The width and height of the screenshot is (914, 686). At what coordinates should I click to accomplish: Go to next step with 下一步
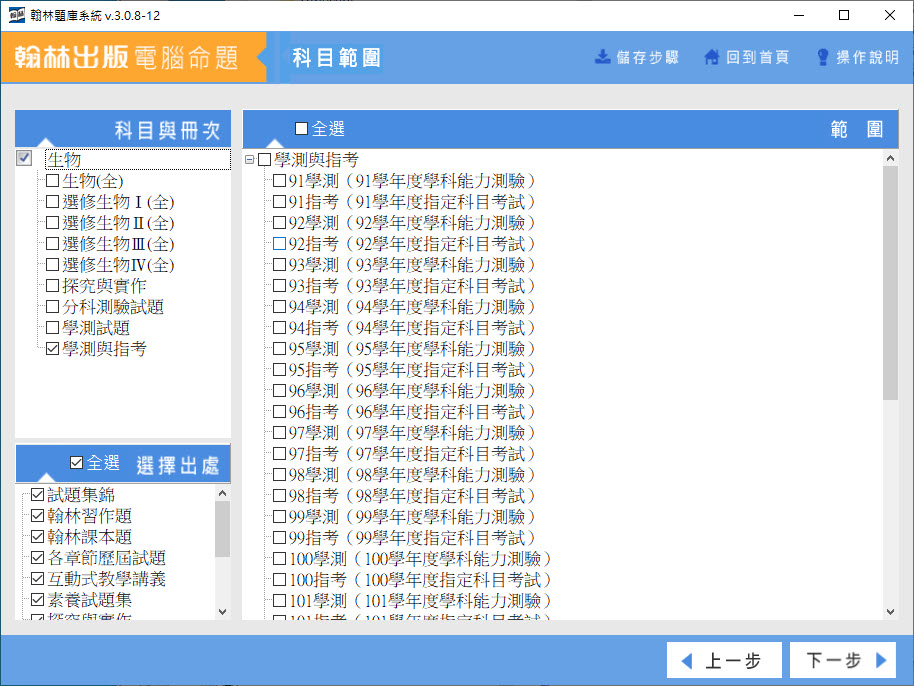pyautogui.click(x=841, y=661)
